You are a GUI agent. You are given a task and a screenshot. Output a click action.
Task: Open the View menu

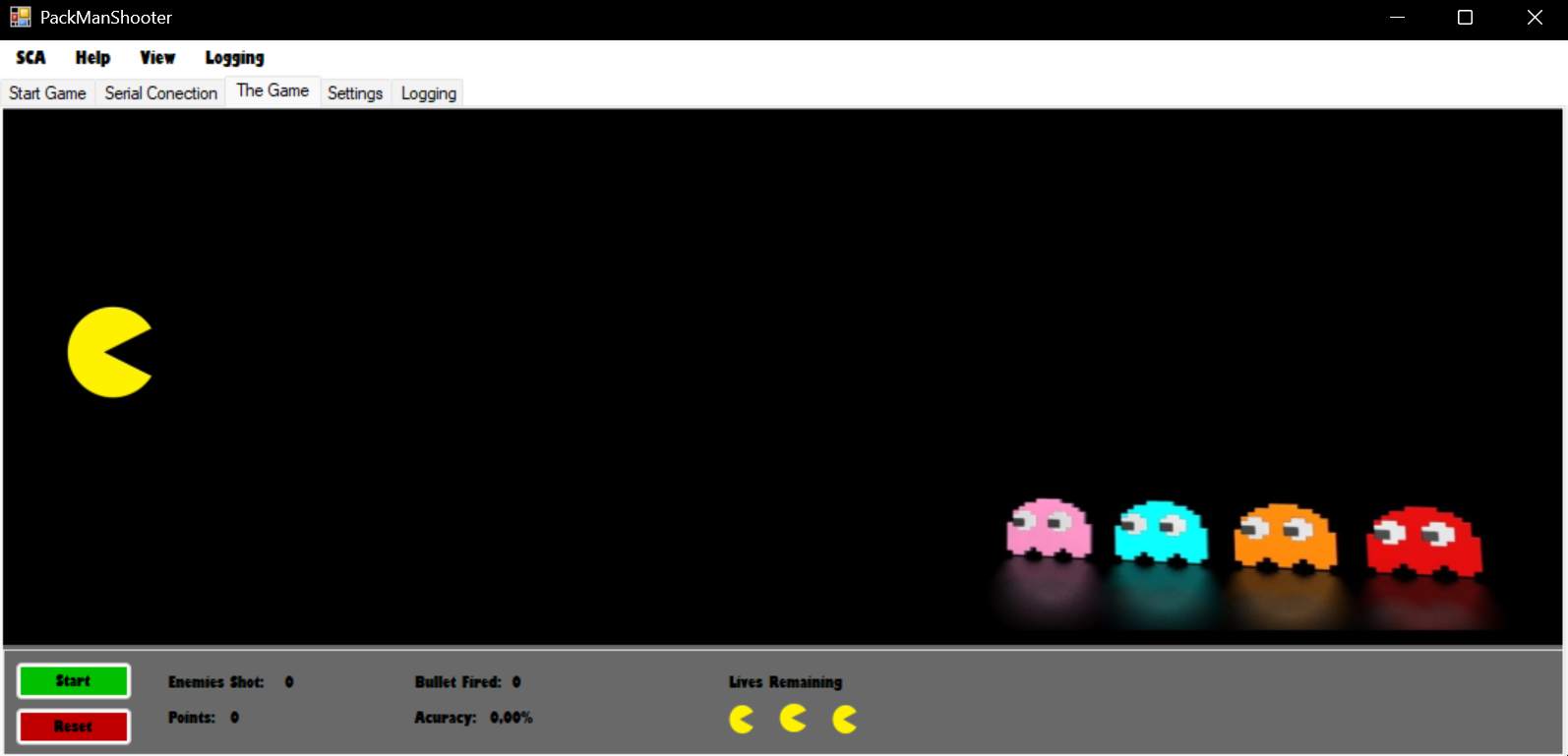coord(157,57)
